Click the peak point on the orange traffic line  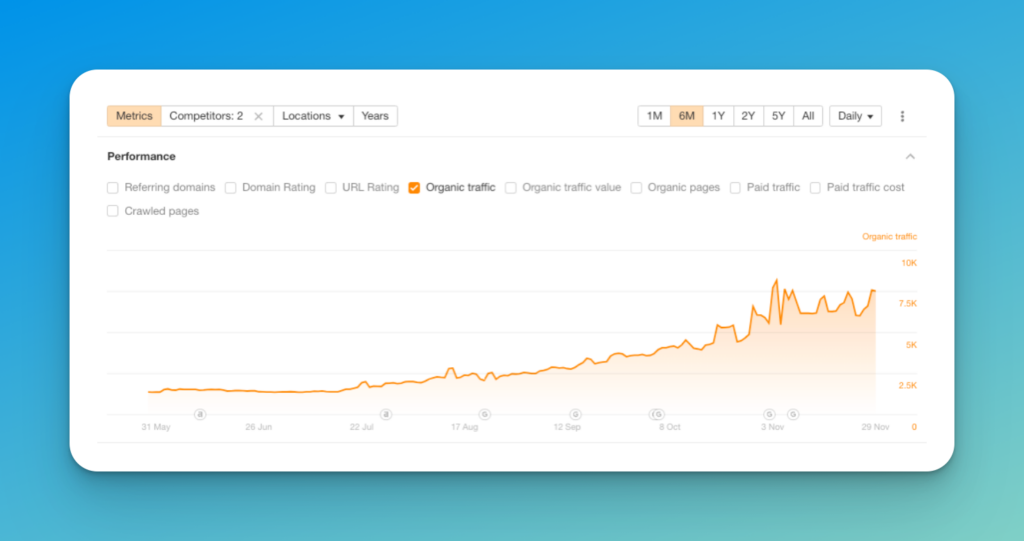[x=776, y=280]
